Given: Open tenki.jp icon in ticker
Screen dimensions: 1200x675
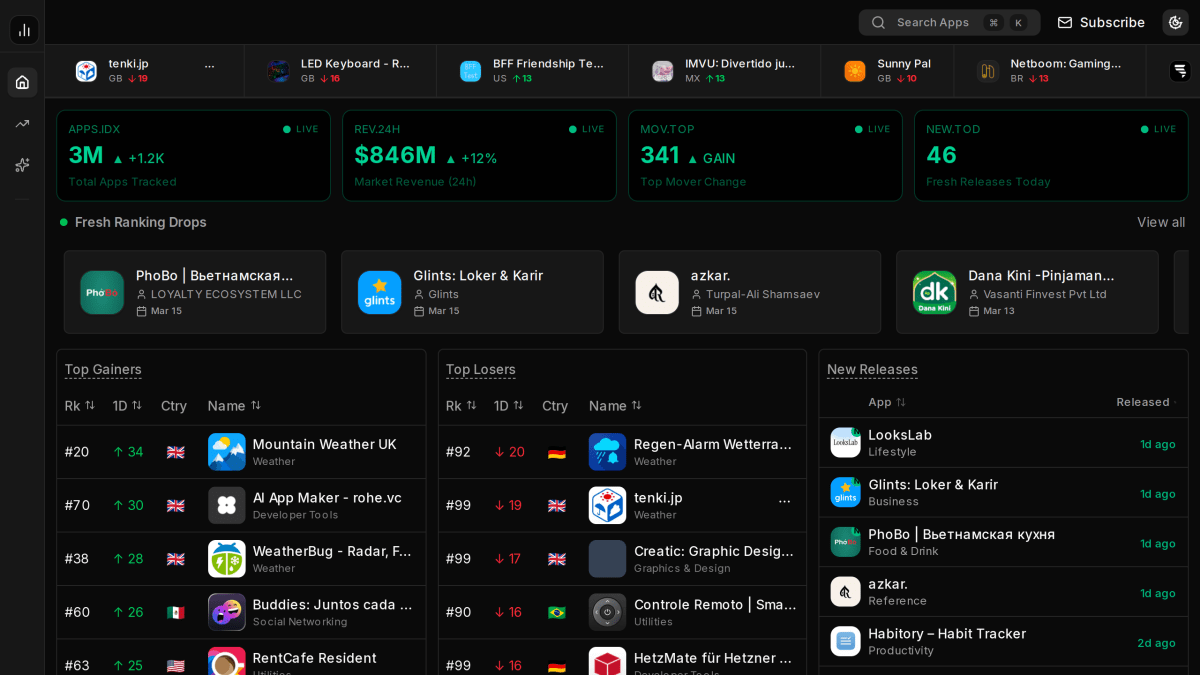Looking at the screenshot, I should (86, 71).
